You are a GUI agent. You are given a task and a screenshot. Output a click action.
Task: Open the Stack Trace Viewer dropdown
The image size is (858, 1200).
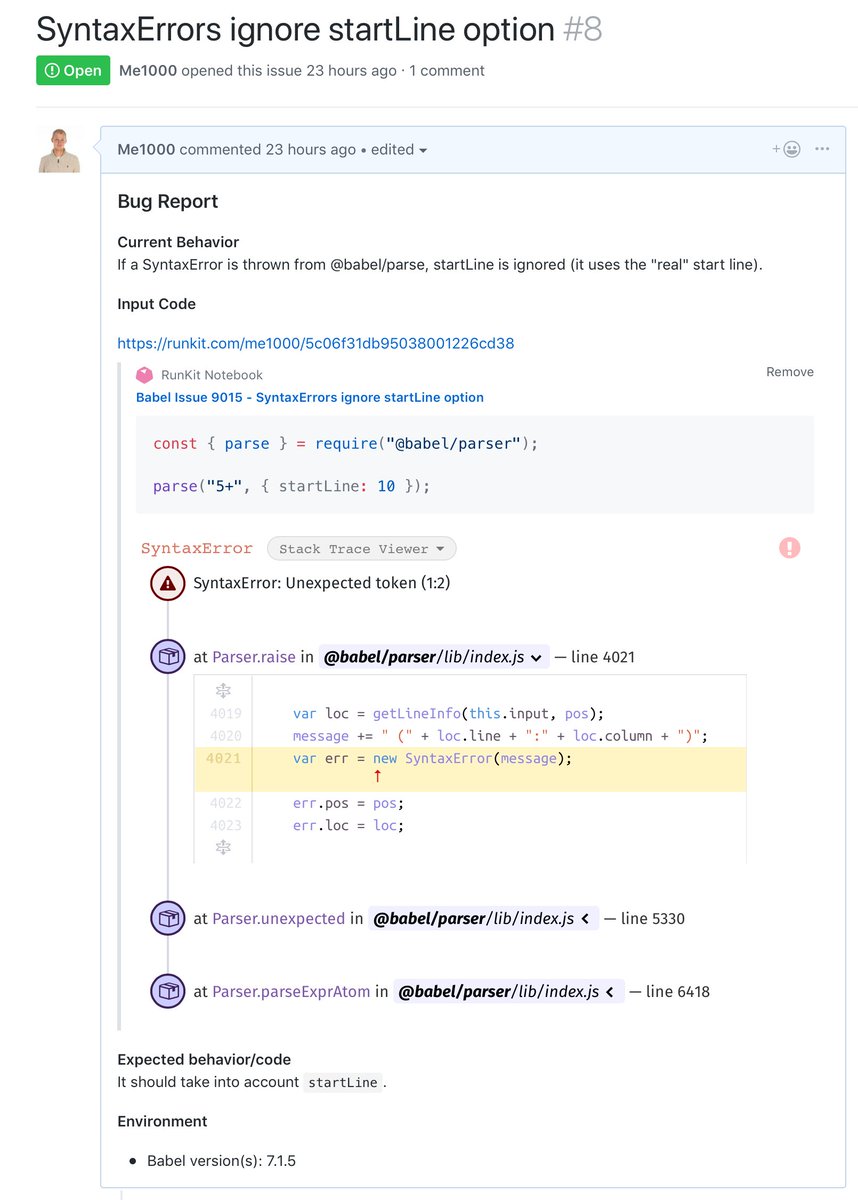361,548
